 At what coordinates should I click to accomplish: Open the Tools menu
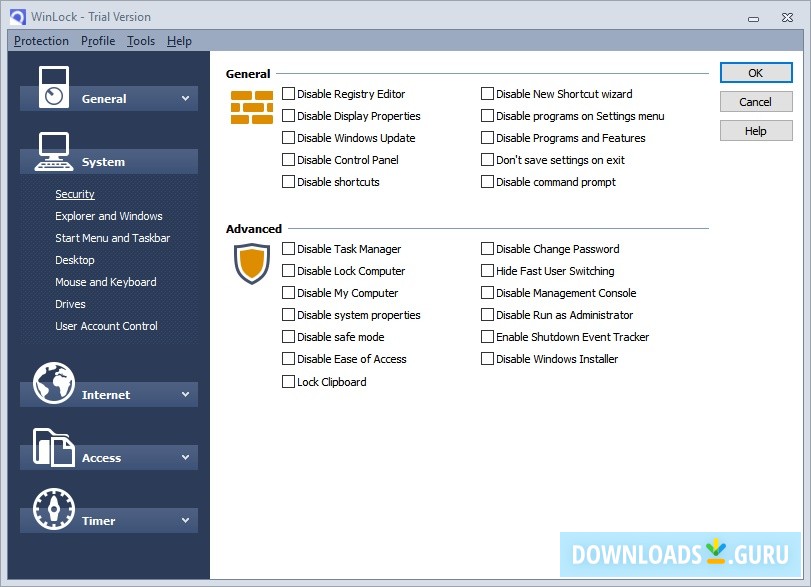[x=140, y=40]
